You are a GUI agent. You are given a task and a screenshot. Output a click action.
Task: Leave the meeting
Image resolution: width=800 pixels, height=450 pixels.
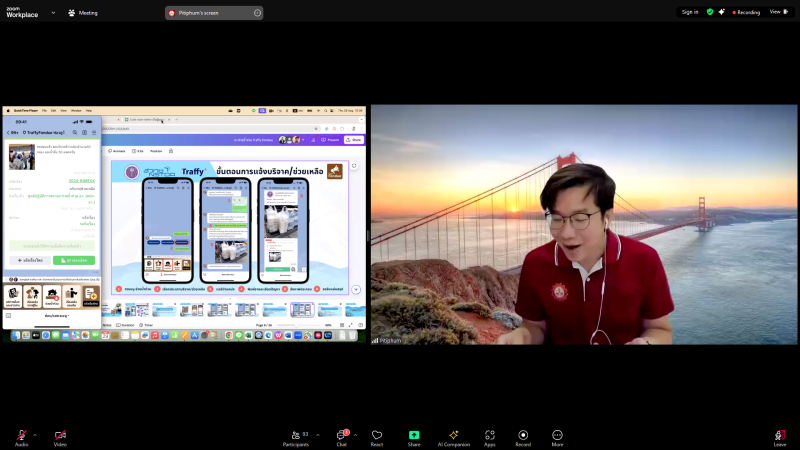point(780,435)
